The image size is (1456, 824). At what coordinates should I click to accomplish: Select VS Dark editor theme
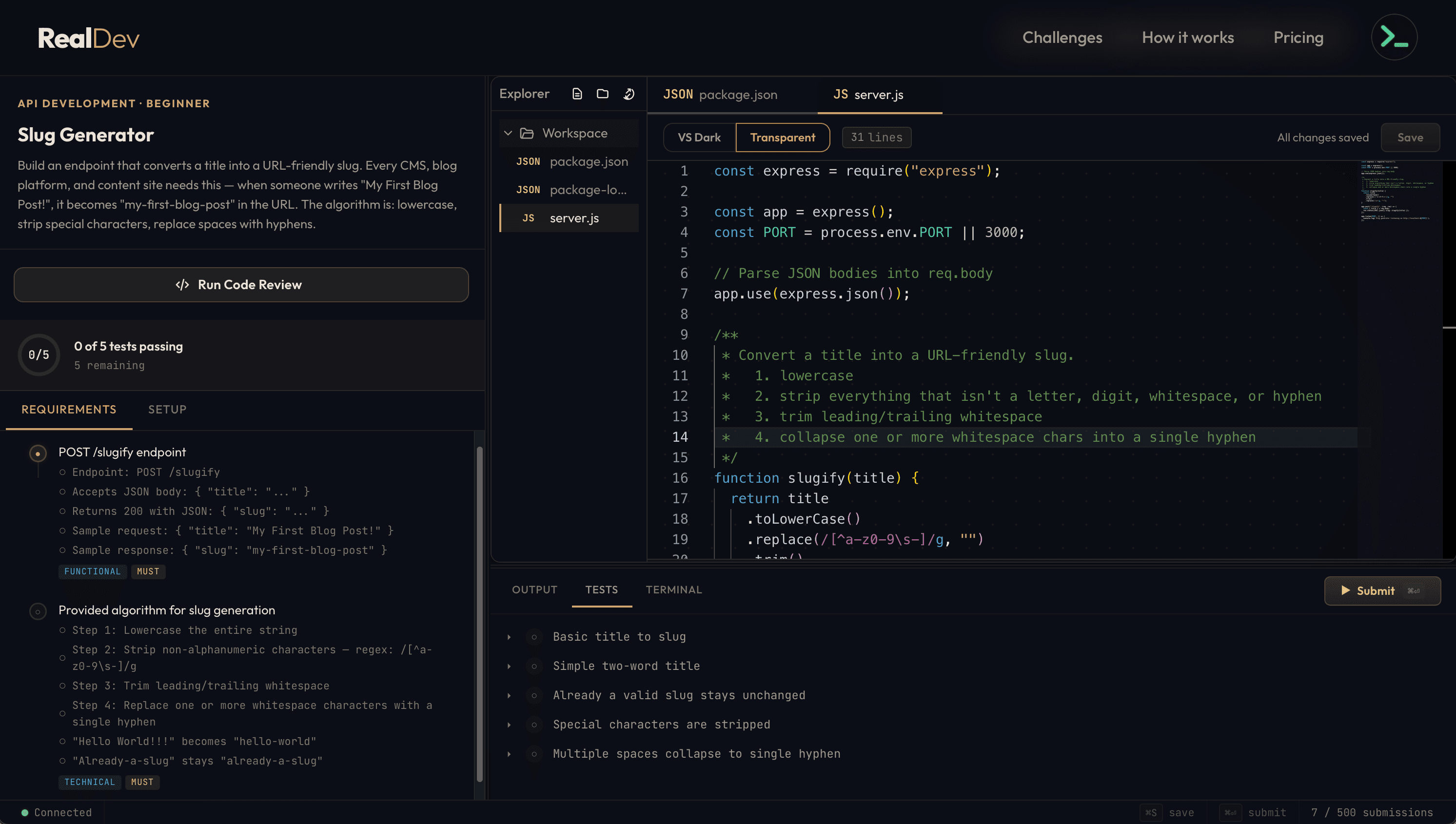699,137
